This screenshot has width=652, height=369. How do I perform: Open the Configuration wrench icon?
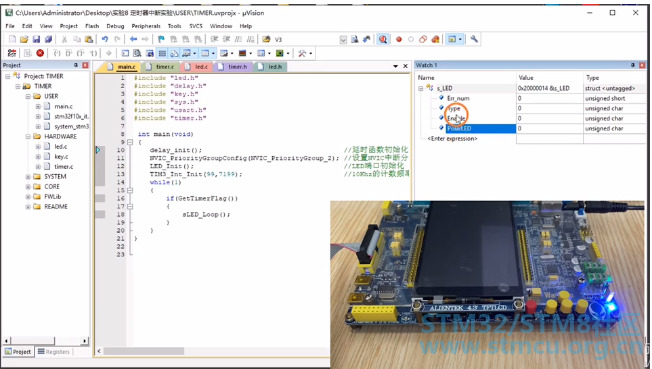point(474,39)
